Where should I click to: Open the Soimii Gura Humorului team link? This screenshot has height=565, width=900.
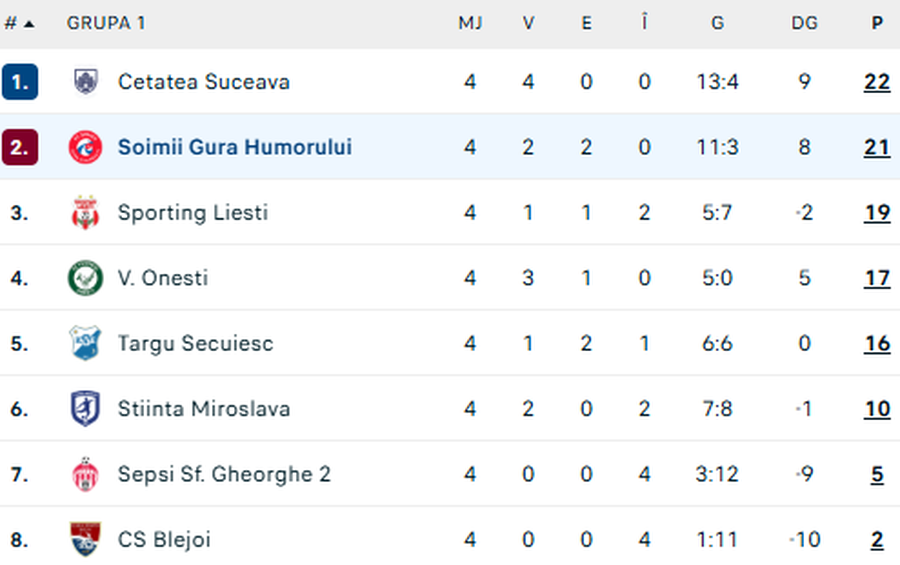235,148
